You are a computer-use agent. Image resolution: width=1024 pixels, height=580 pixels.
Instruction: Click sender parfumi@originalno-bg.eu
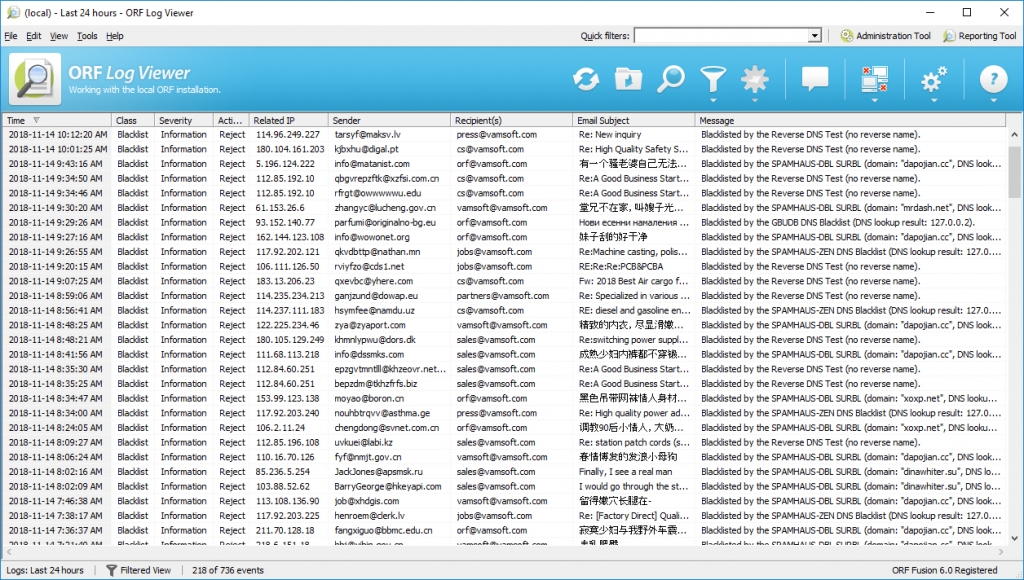385,223
